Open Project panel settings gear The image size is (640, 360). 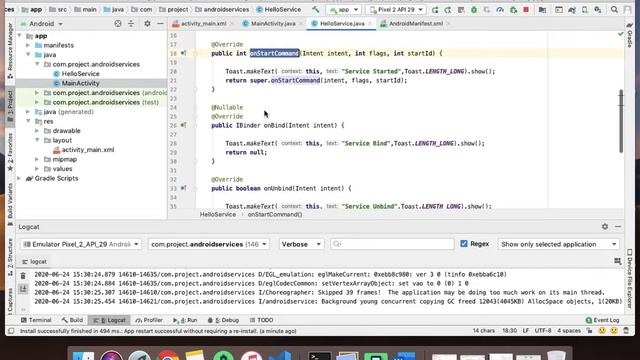[147, 24]
